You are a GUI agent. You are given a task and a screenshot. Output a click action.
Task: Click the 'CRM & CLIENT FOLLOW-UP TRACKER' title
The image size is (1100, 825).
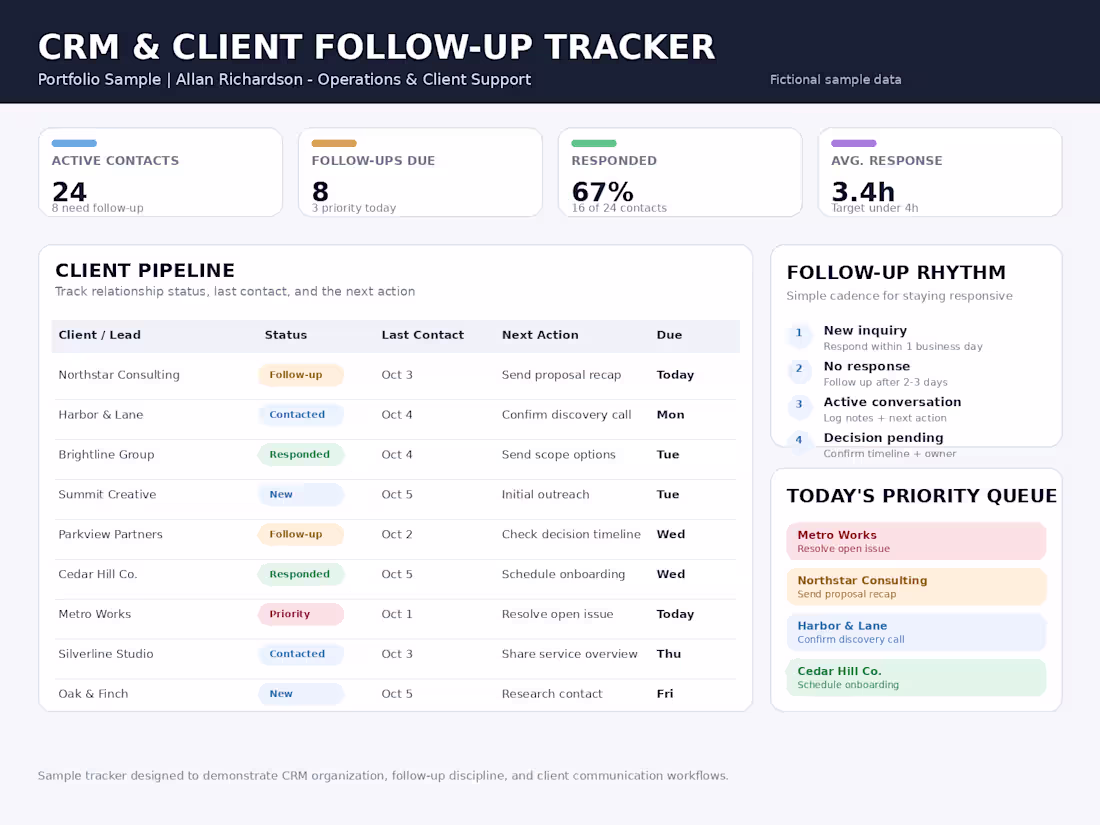coord(376,48)
